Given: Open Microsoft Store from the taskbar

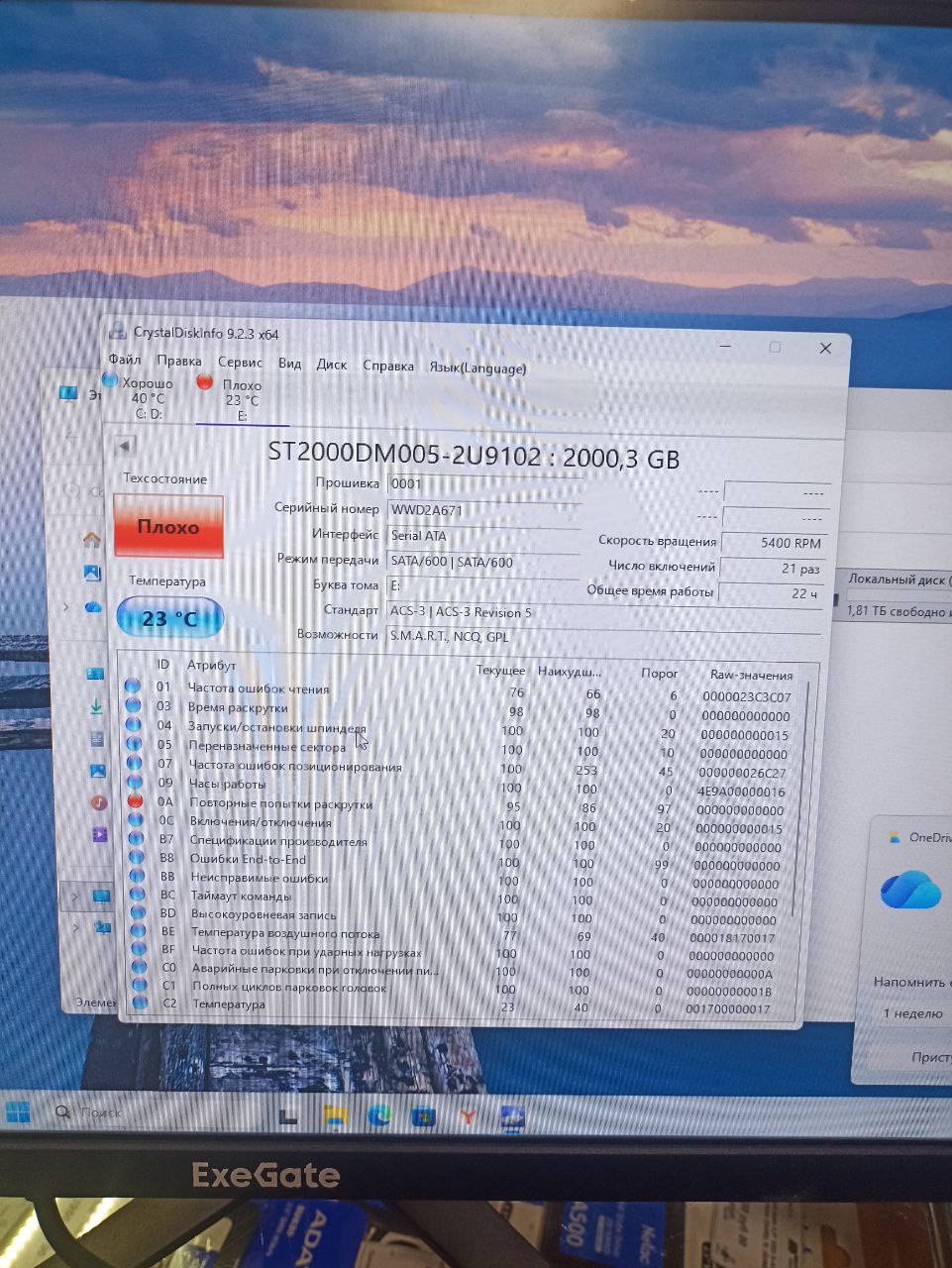Looking at the screenshot, I should pyautogui.click(x=424, y=1117).
